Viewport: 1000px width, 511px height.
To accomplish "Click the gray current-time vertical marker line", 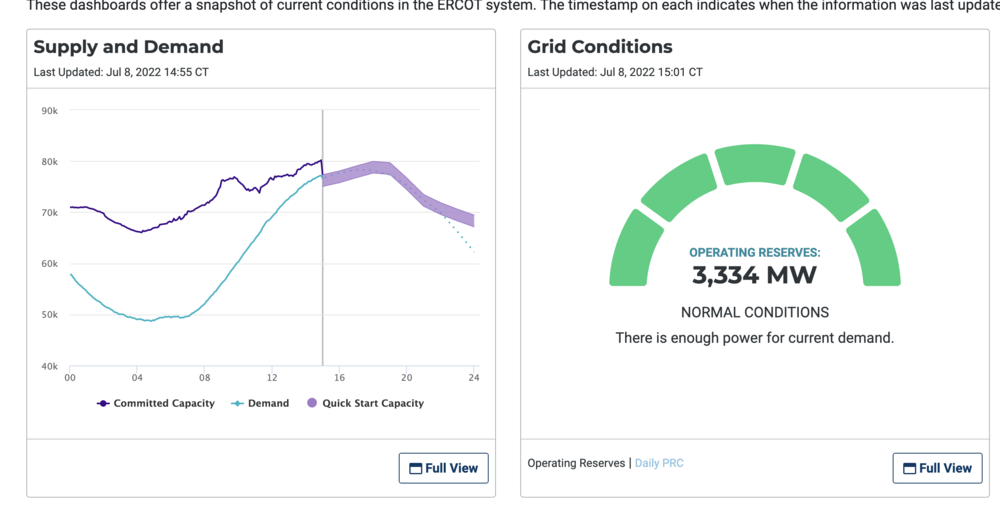I will tap(322, 300).
